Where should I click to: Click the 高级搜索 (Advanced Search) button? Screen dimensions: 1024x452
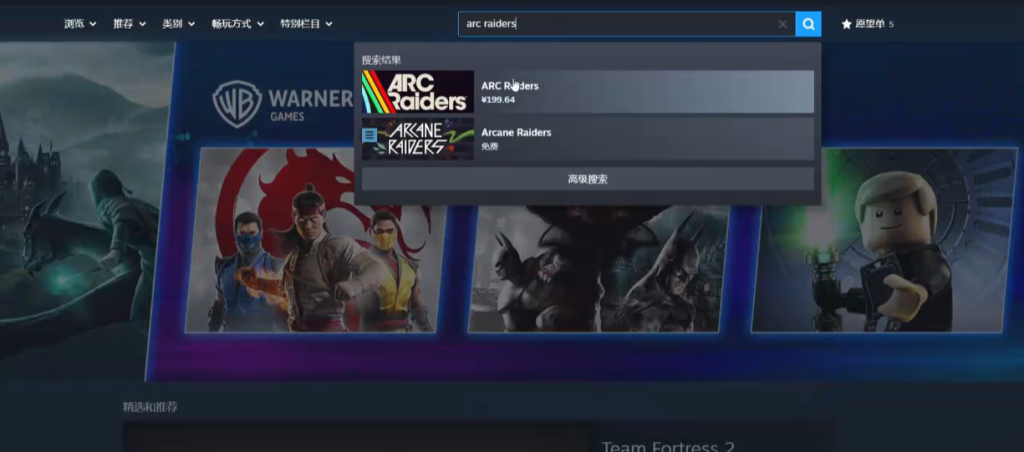pyautogui.click(x=587, y=179)
